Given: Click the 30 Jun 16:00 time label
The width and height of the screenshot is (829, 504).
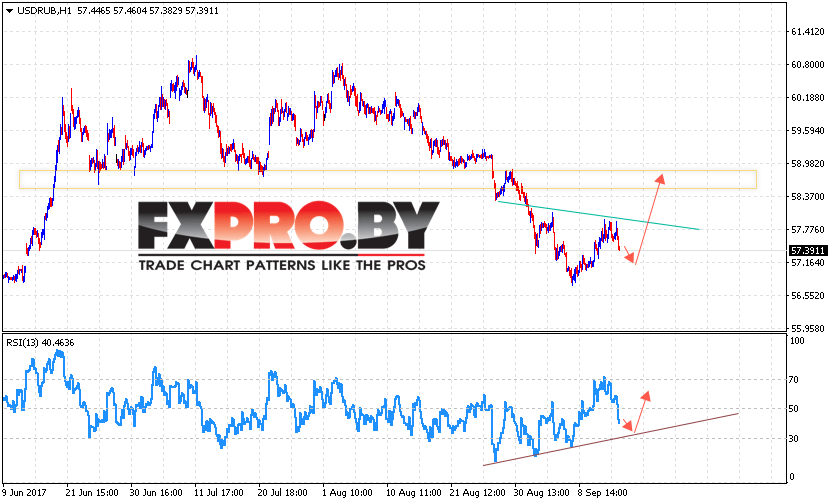Looking at the screenshot, I should click(156, 493).
